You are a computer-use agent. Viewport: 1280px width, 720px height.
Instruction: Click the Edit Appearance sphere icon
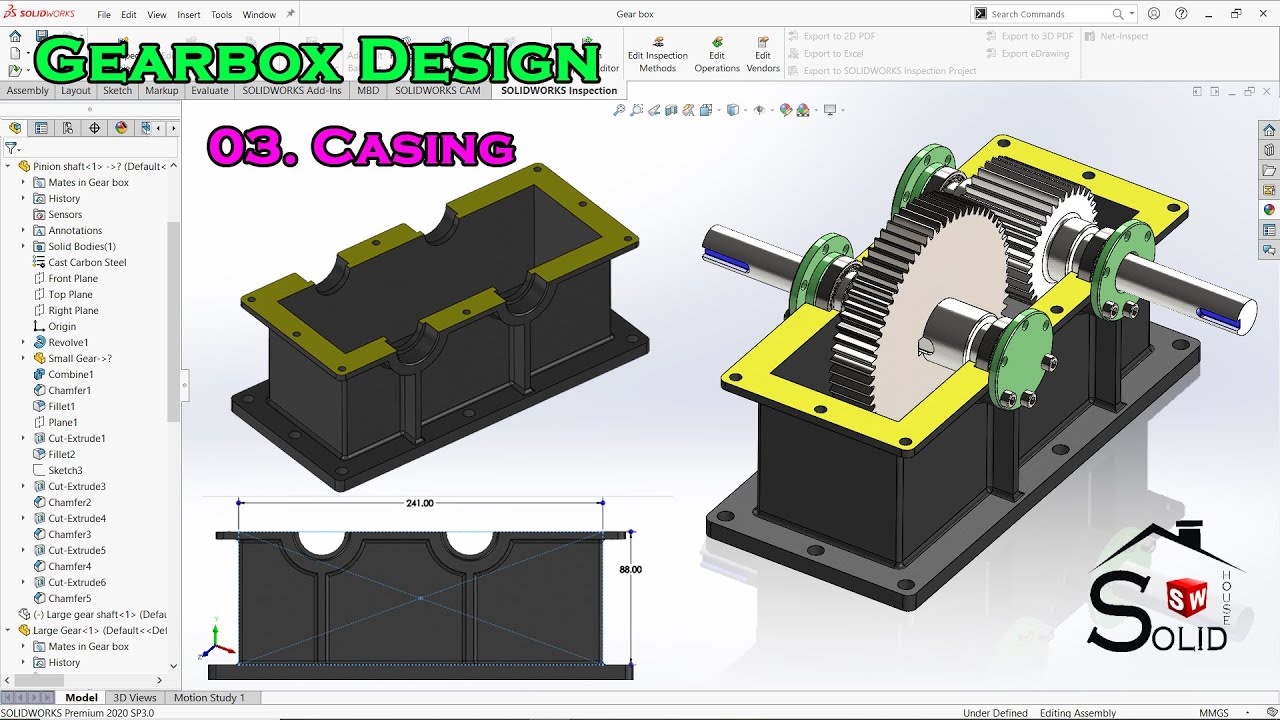[x=785, y=110]
